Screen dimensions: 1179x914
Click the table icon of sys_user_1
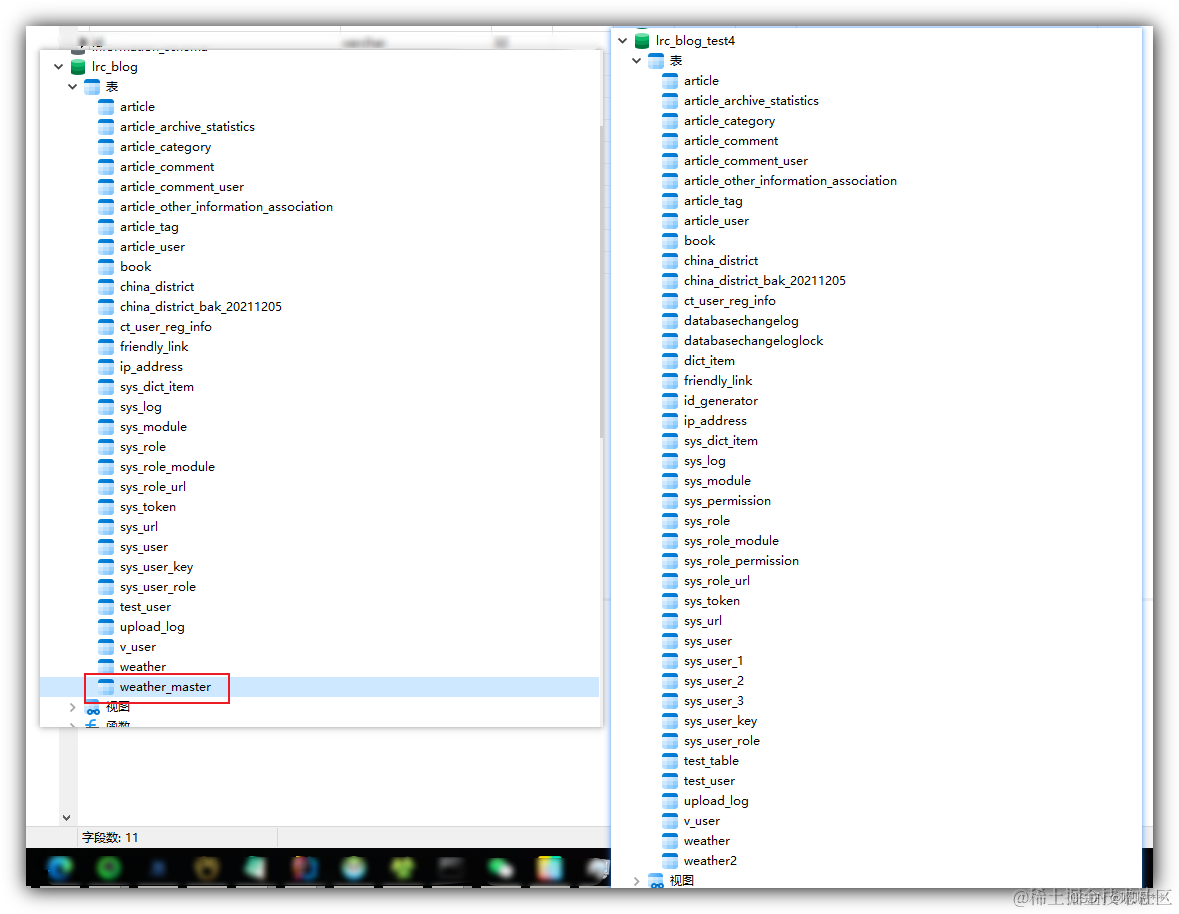(x=670, y=661)
